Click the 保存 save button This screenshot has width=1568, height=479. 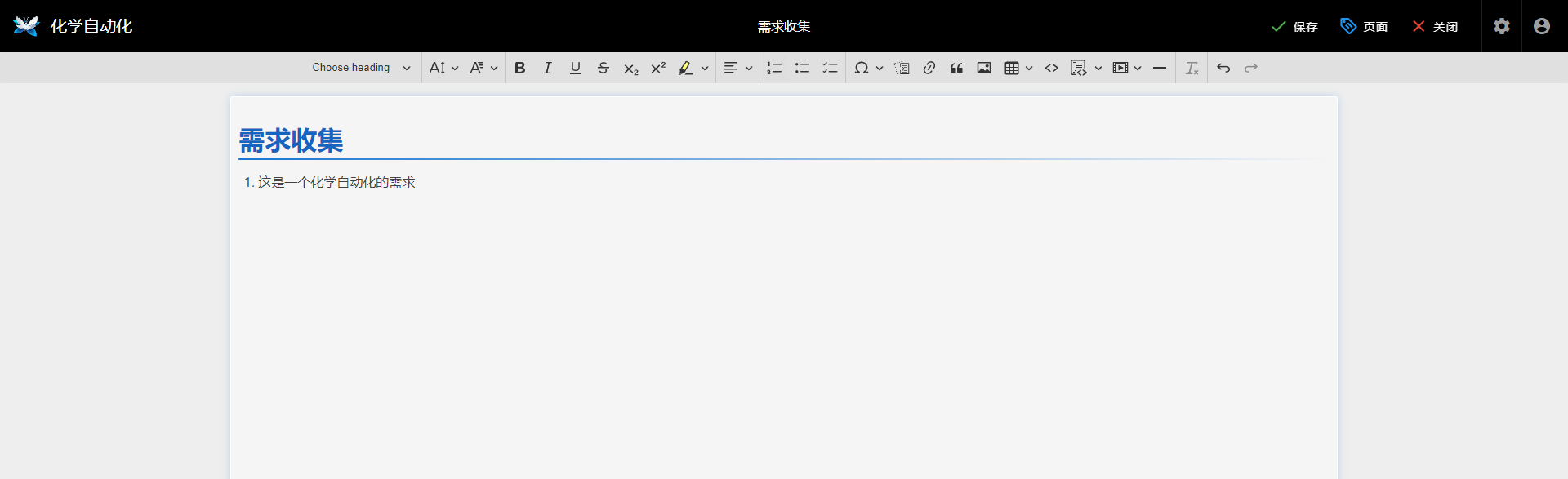pos(1294,27)
